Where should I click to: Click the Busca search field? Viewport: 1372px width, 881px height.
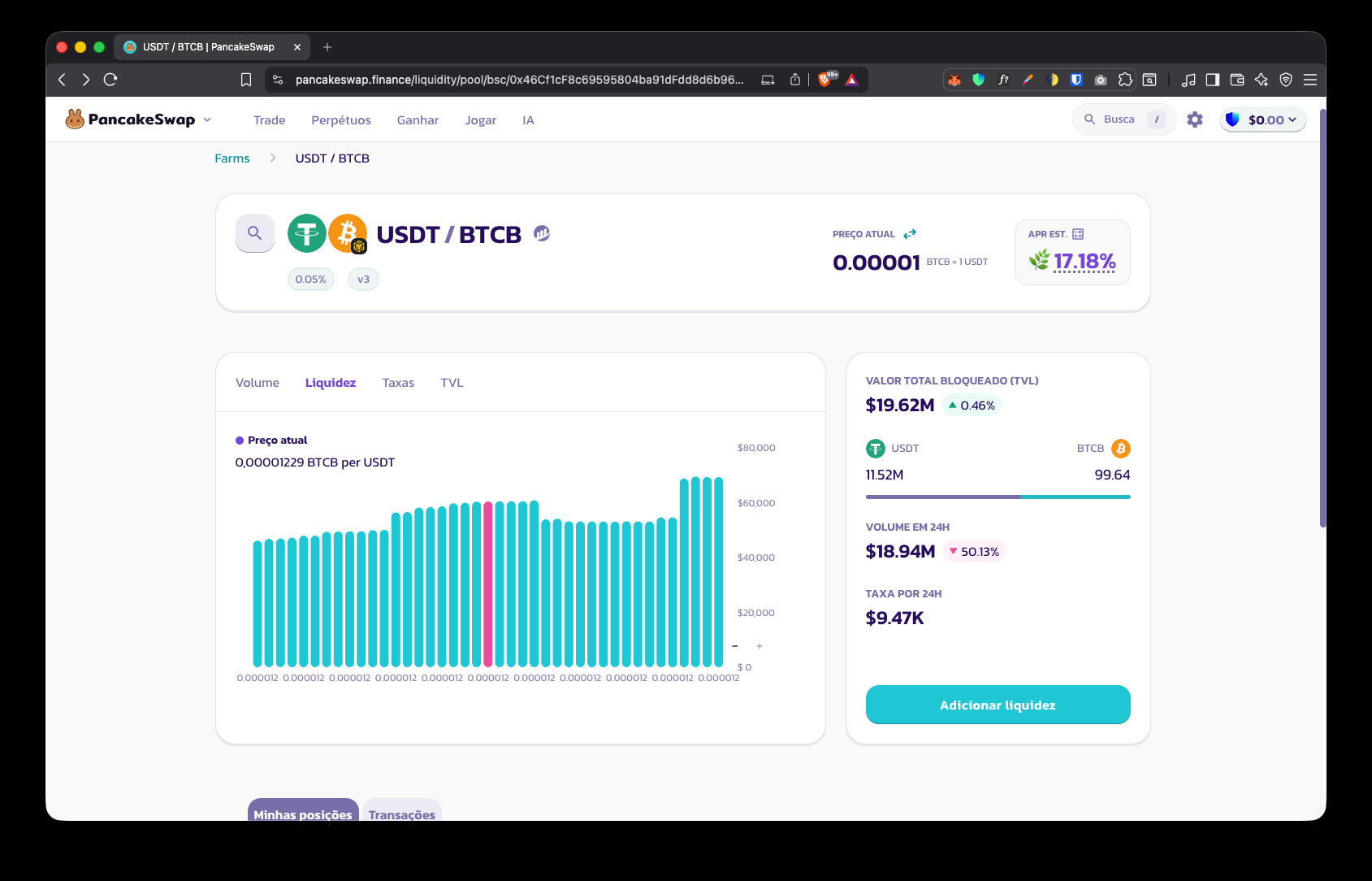1124,119
